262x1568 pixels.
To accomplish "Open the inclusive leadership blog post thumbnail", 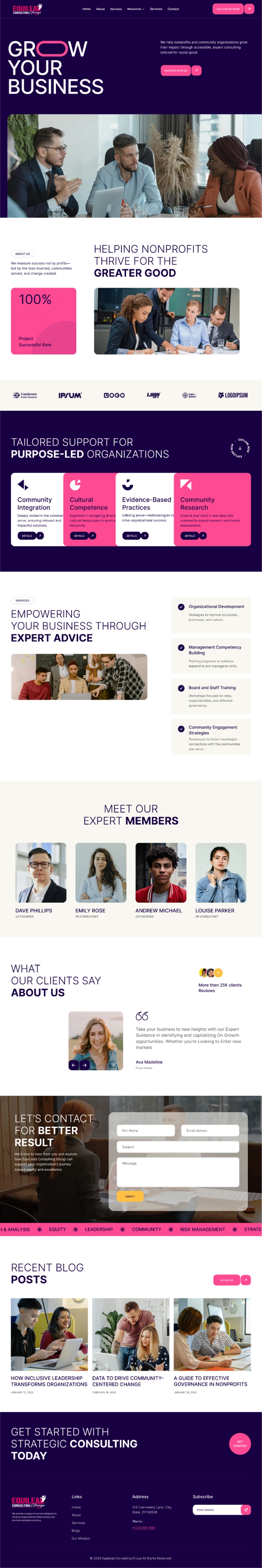I will tap(49, 1334).
